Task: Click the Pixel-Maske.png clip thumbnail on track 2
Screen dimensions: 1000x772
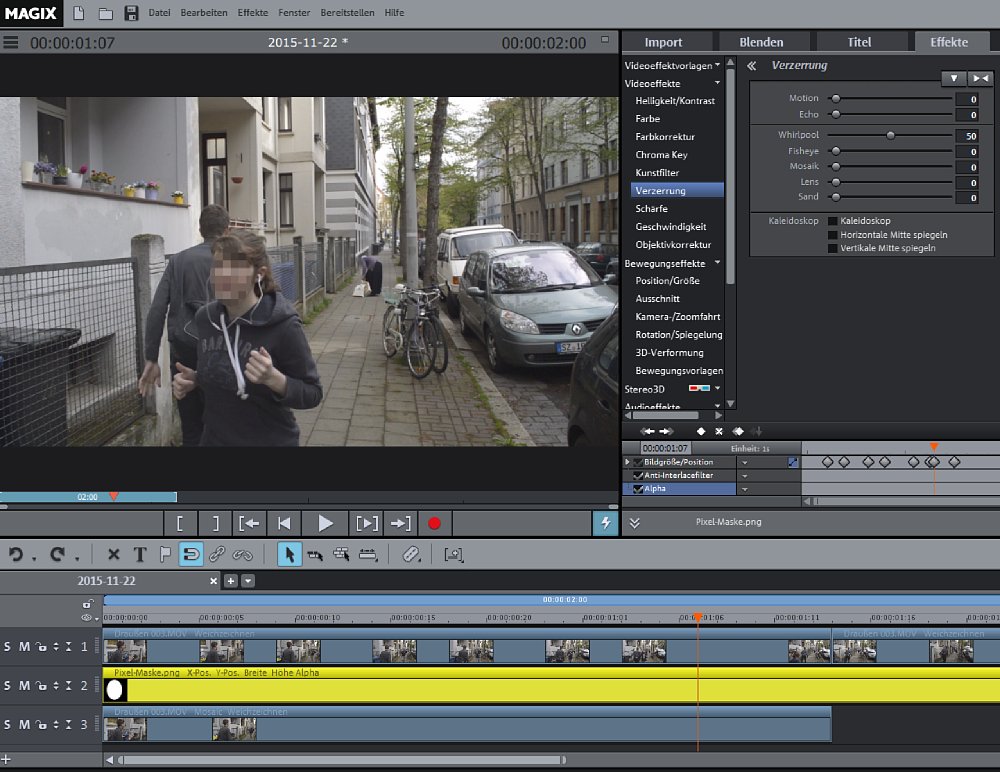Action: point(115,690)
